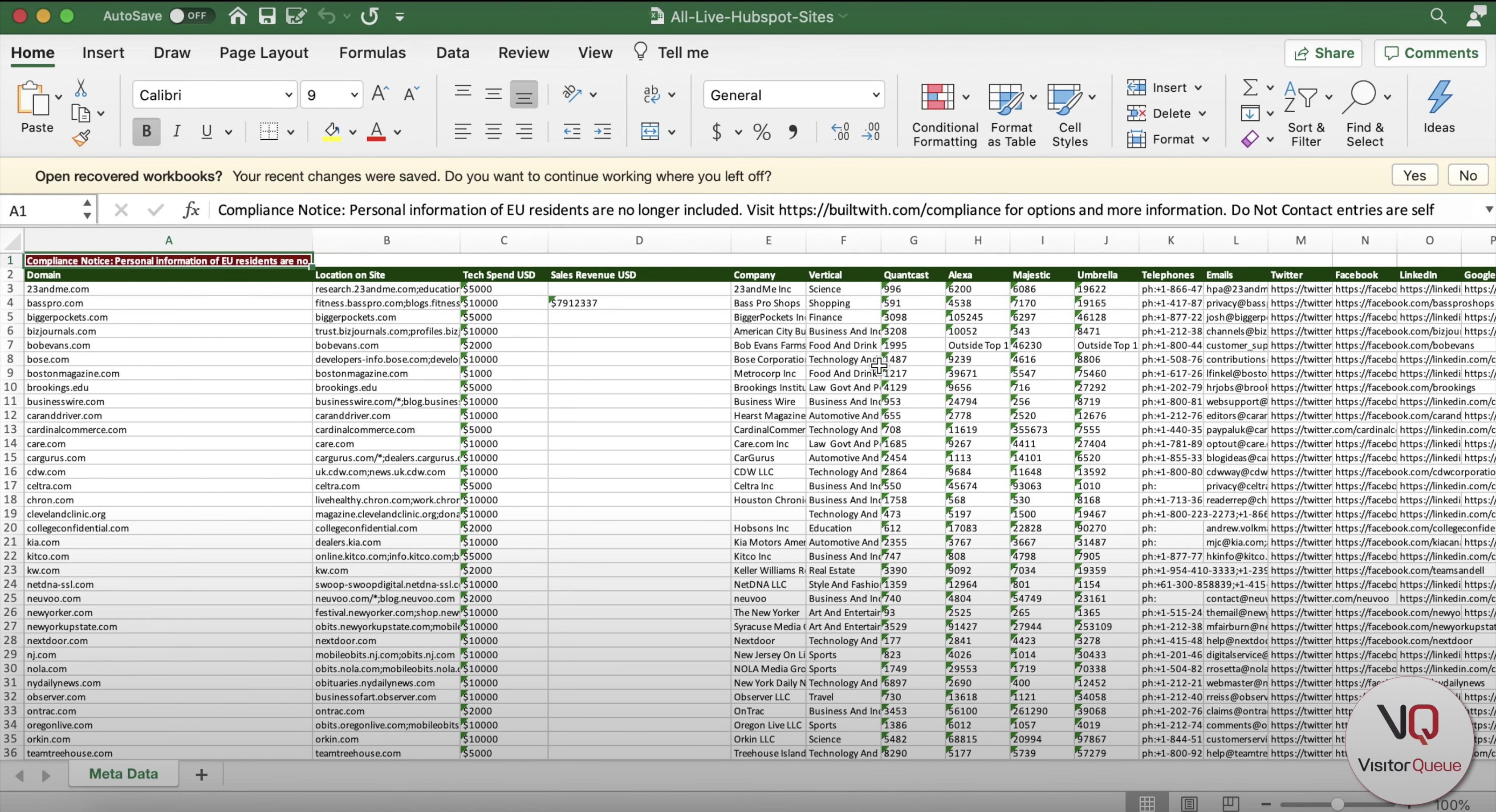Decrease font size with small A icon
Viewport: 1496px width, 812px height.
tap(411, 93)
